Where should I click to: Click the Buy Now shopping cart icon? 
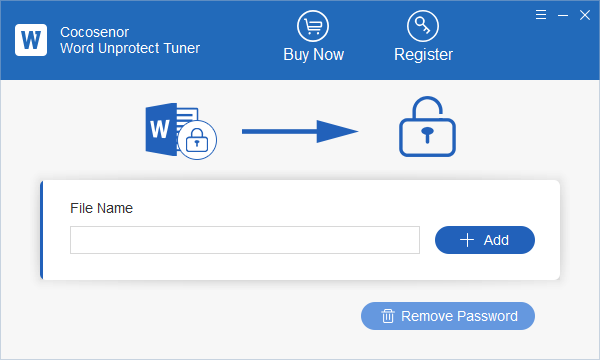tap(313, 26)
